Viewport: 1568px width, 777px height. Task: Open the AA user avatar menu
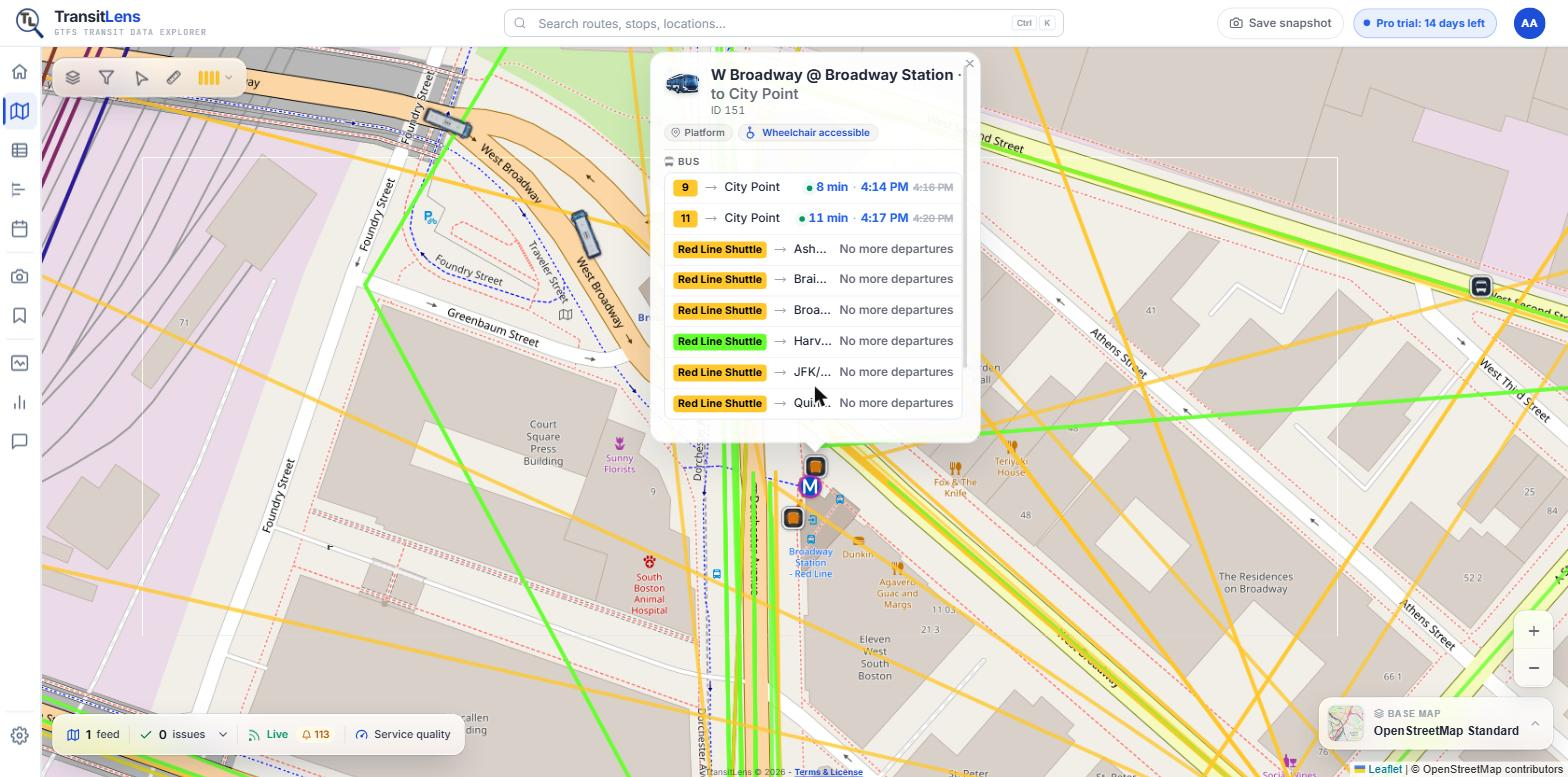coord(1529,23)
